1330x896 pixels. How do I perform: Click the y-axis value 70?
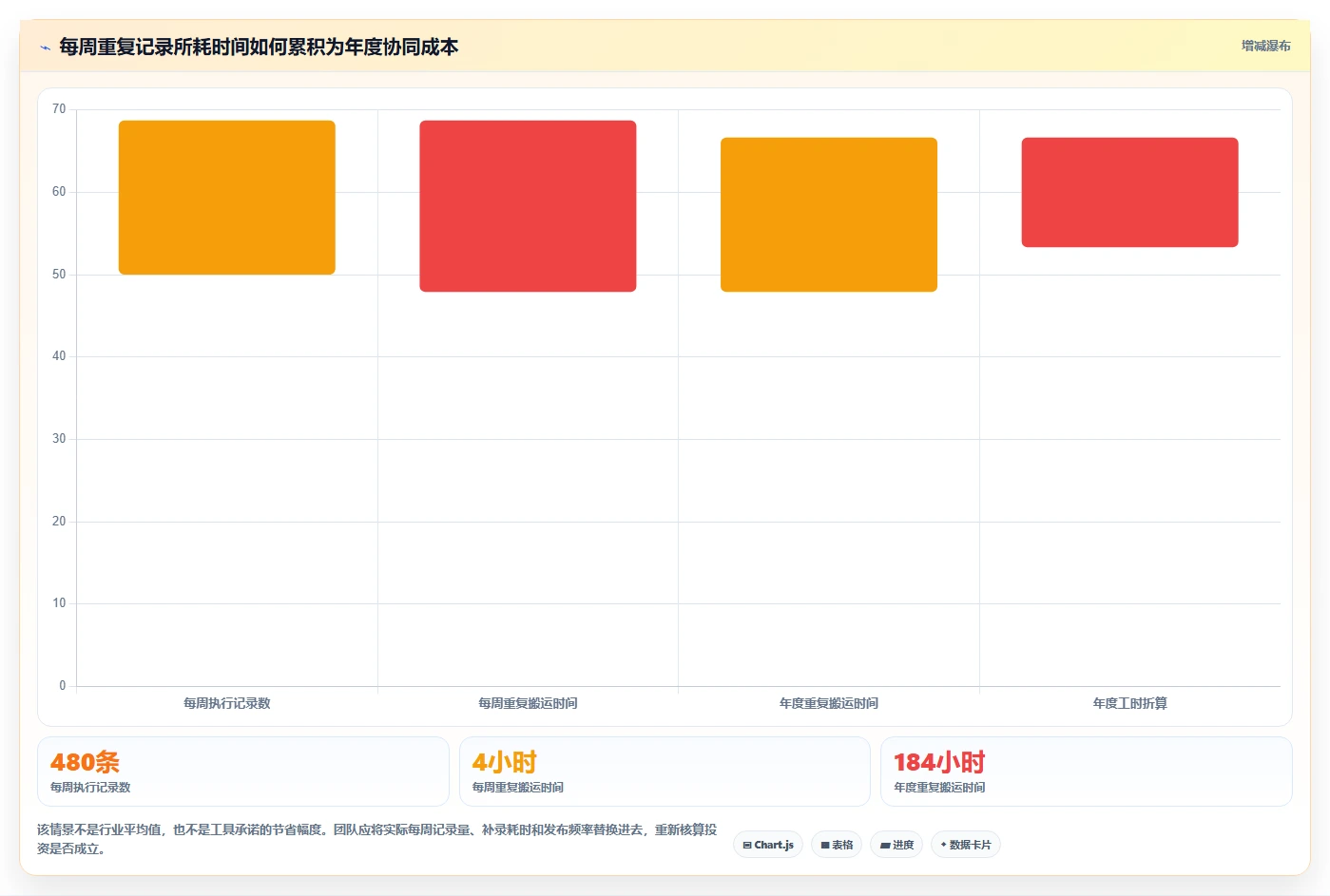59,109
